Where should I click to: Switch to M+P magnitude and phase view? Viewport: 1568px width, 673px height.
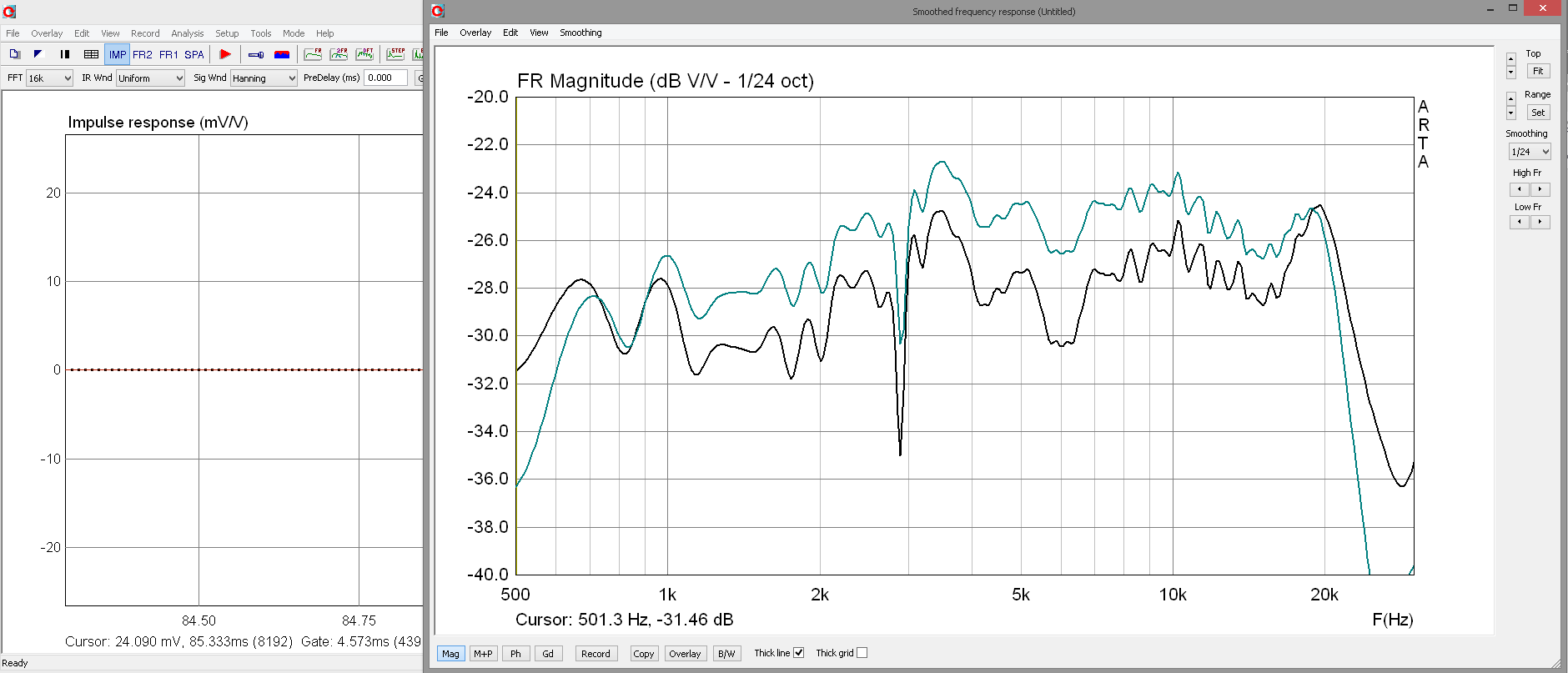(483, 654)
